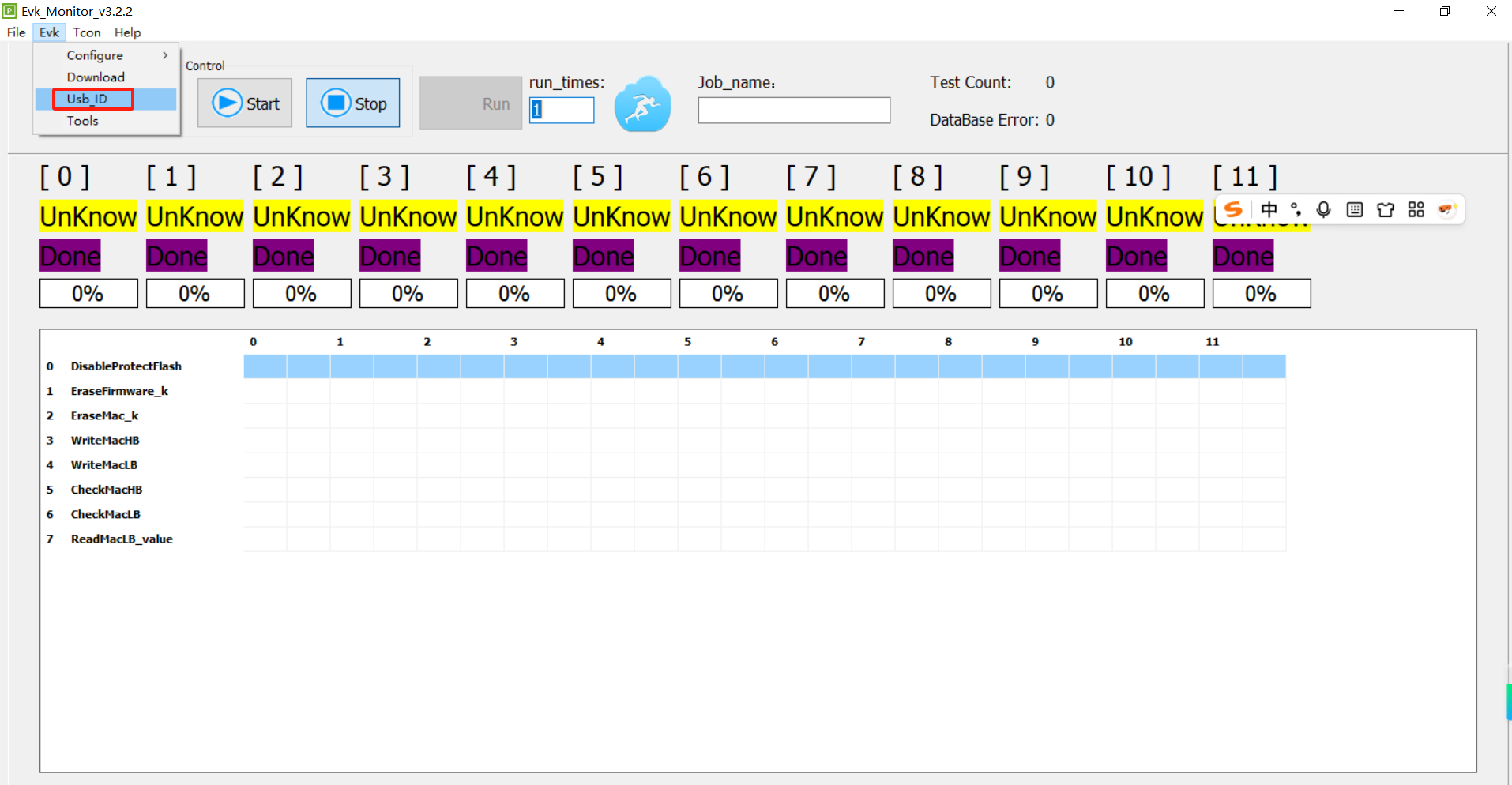
Task: Click the [ 6 ] channel heading
Action: point(705,176)
